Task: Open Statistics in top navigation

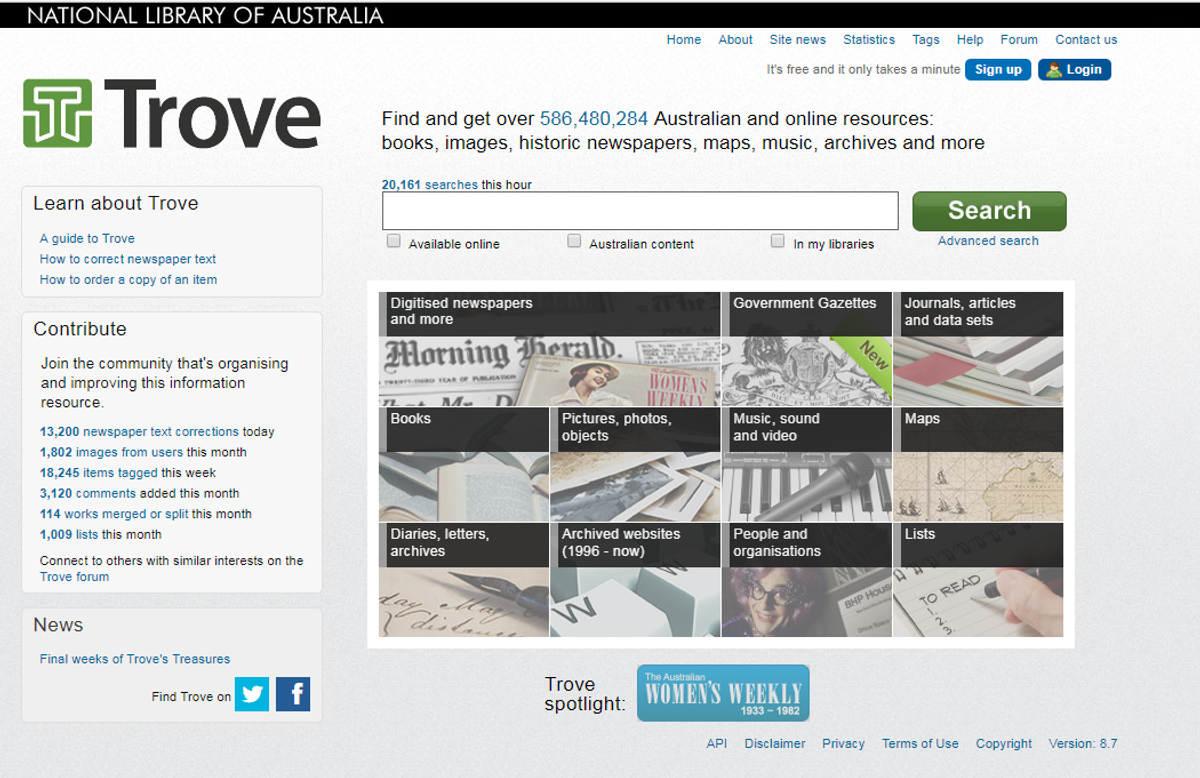Action: pyautogui.click(x=869, y=40)
